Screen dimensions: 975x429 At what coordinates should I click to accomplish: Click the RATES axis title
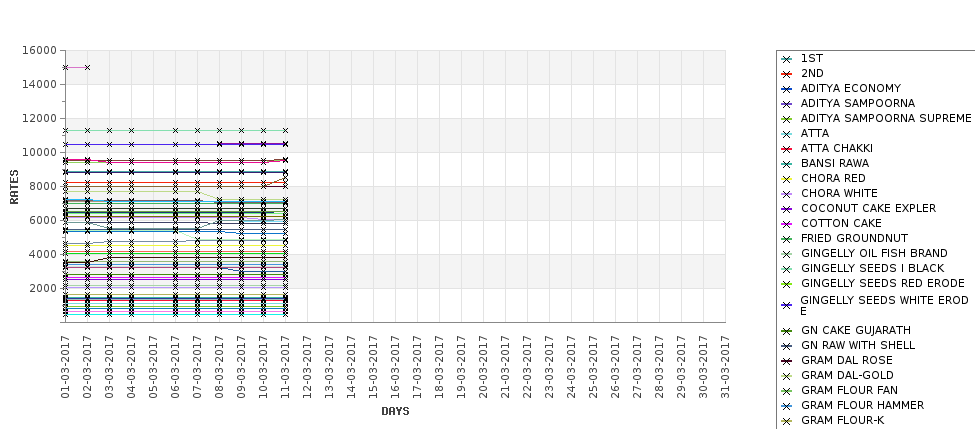(x=14, y=187)
